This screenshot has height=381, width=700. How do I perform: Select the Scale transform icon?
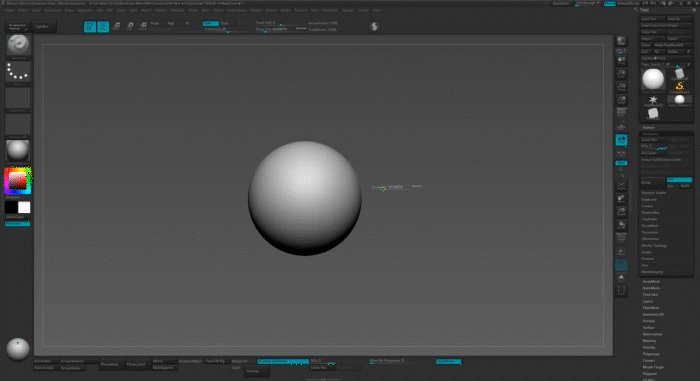coord(129,27)
